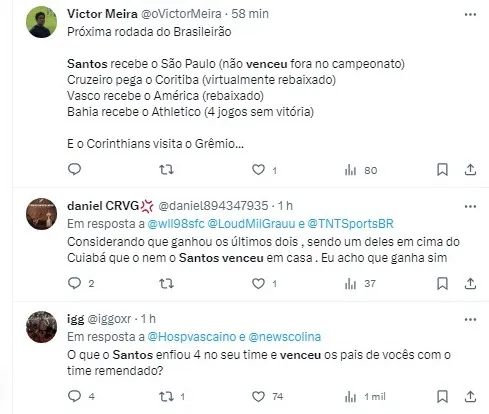Retweet daniel CRVG's reply
This screenshot has height=414, width=489.
166,284
